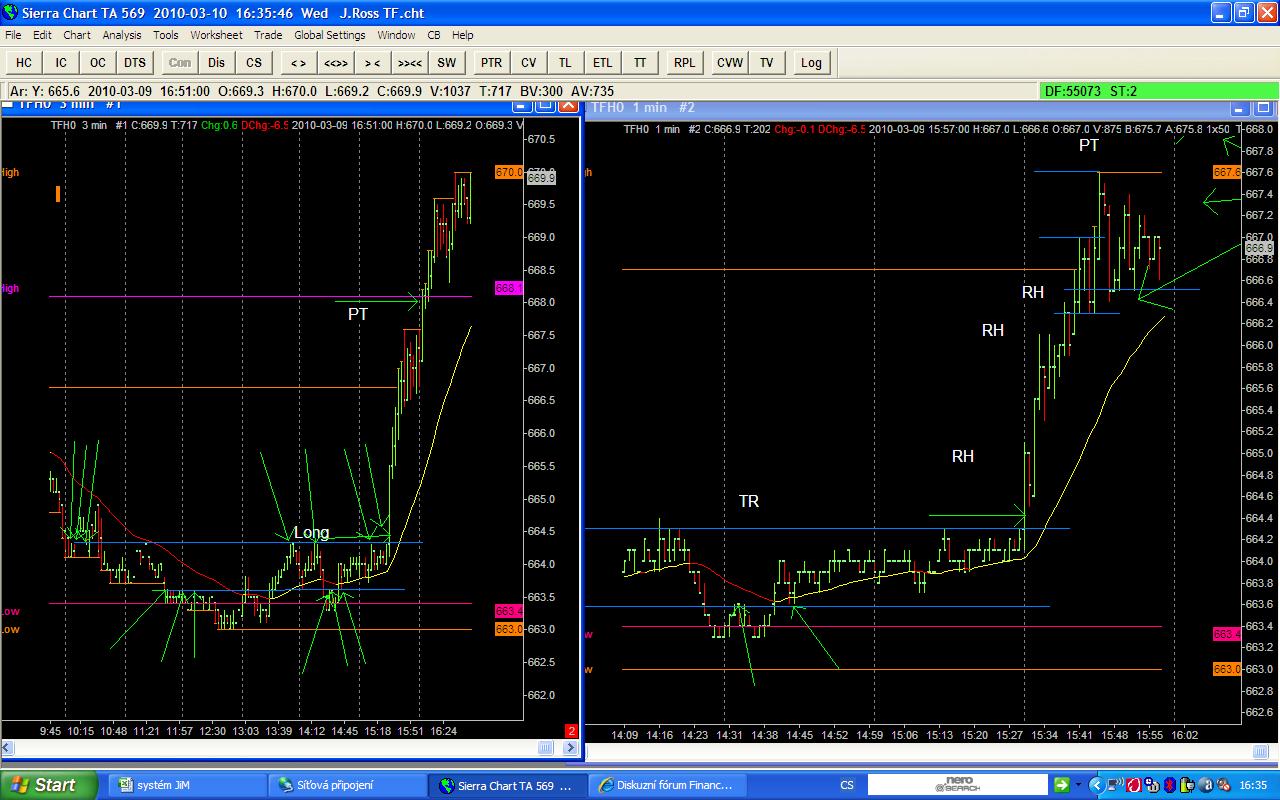Click the RPL replay button

click(x=684, y=62)
